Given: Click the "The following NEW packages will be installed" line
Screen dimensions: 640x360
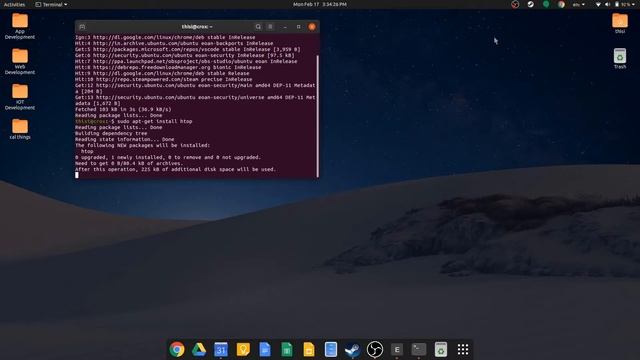Looking at the screenshot, I should (142, 145).
